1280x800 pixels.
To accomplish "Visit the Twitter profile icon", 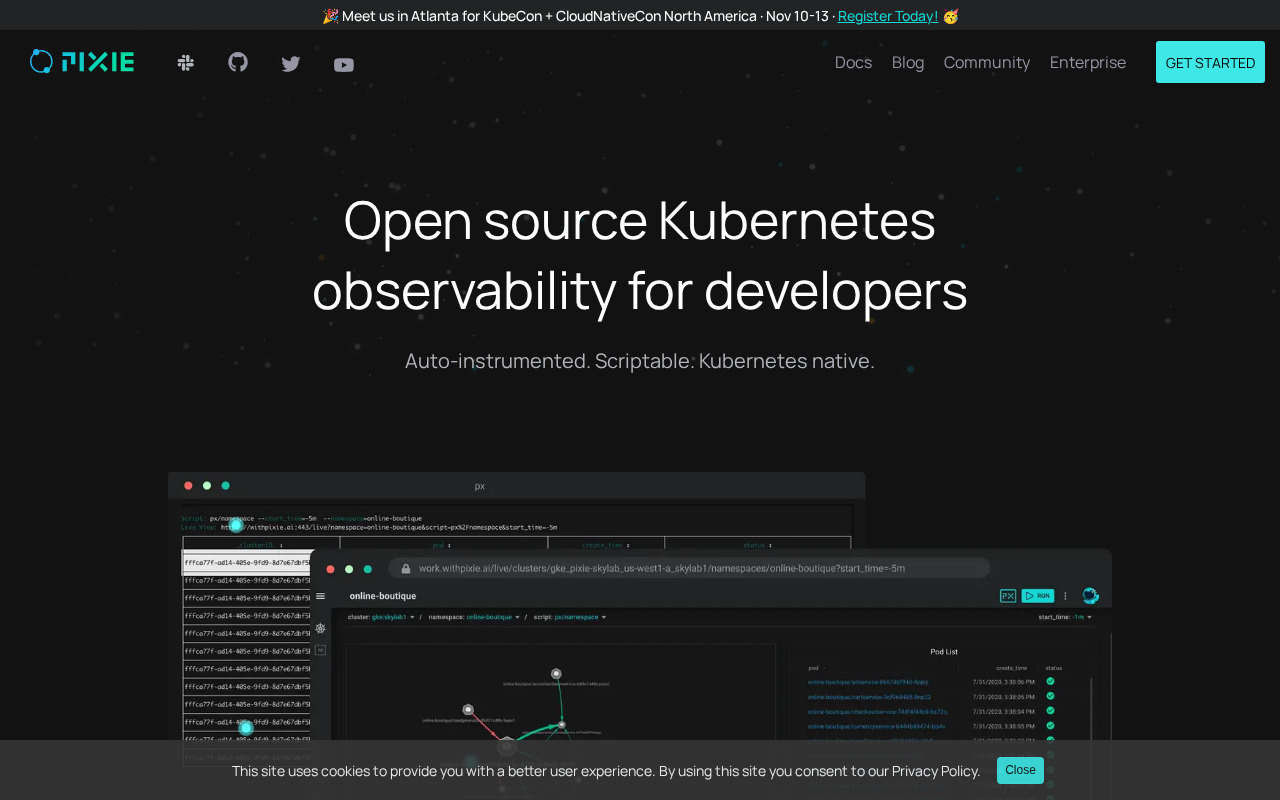I will [x=291, y=64].
